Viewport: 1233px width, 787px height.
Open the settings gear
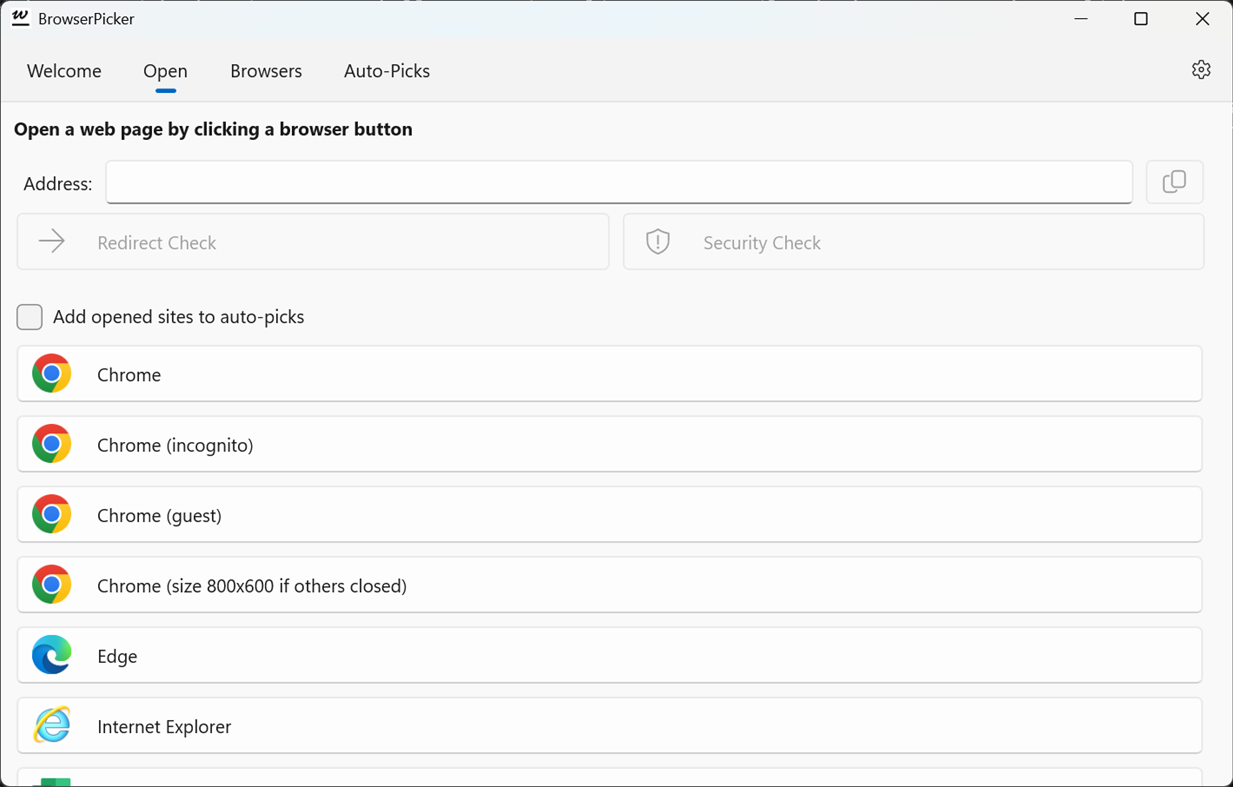[1200, 69]
